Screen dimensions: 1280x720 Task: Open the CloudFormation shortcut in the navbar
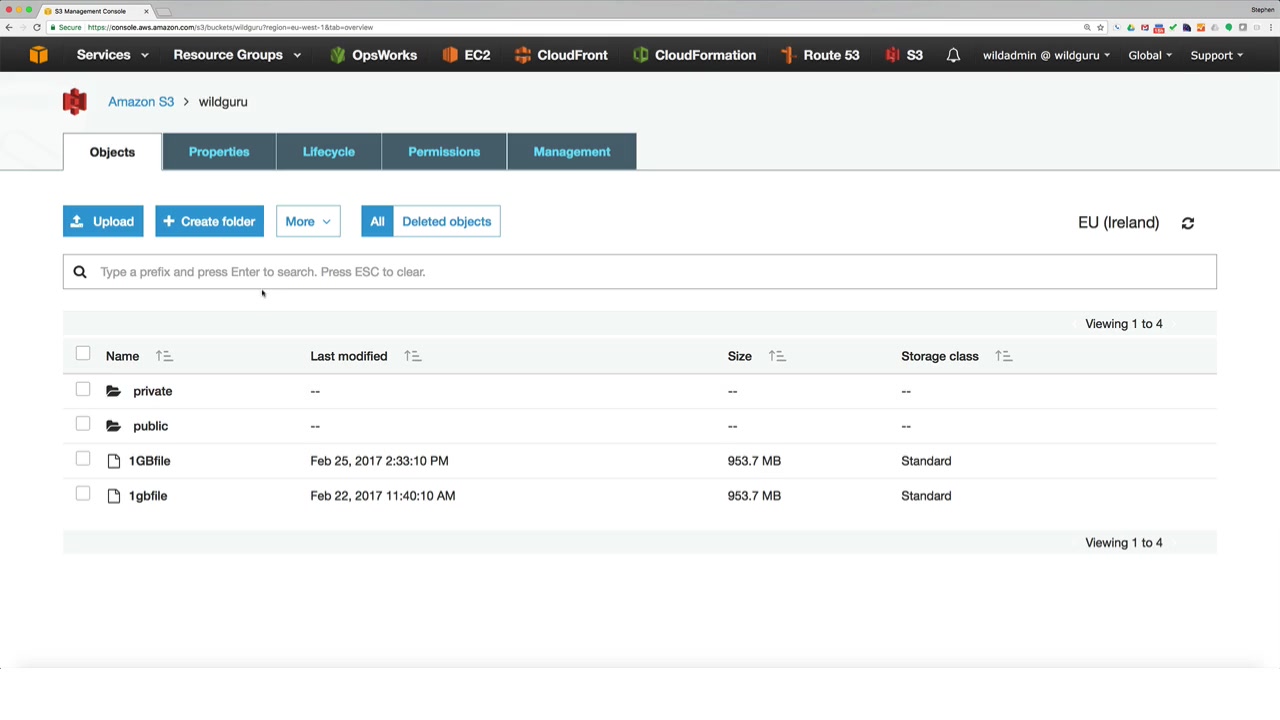(x=694, y=55)
